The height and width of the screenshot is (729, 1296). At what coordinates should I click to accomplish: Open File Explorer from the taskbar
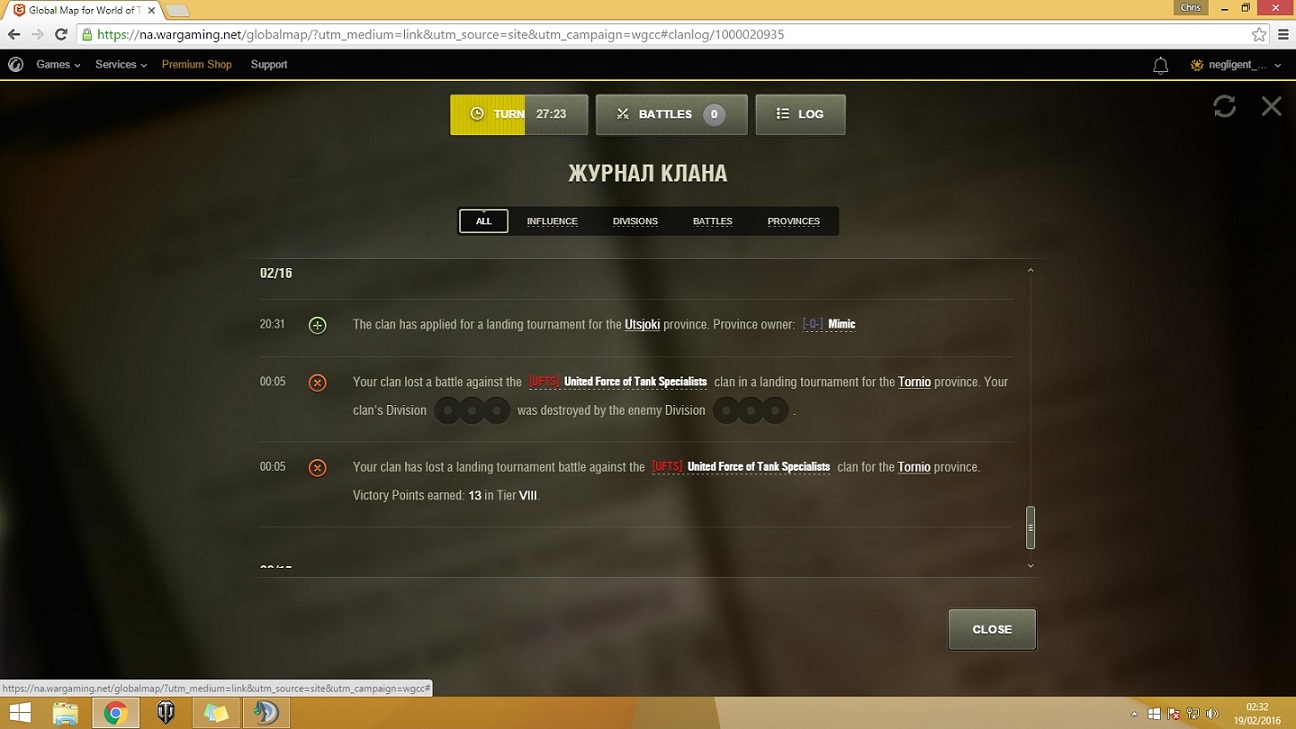65,713
